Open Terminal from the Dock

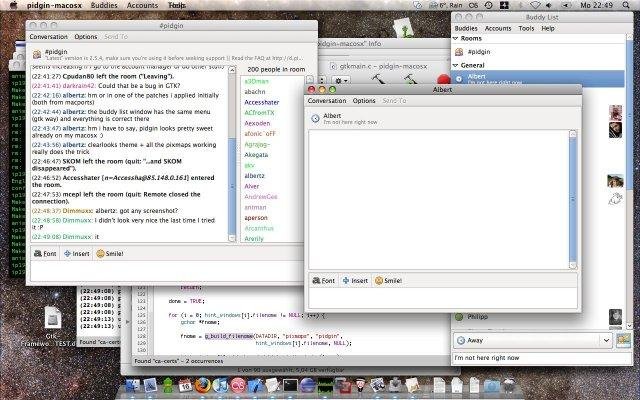290,385
